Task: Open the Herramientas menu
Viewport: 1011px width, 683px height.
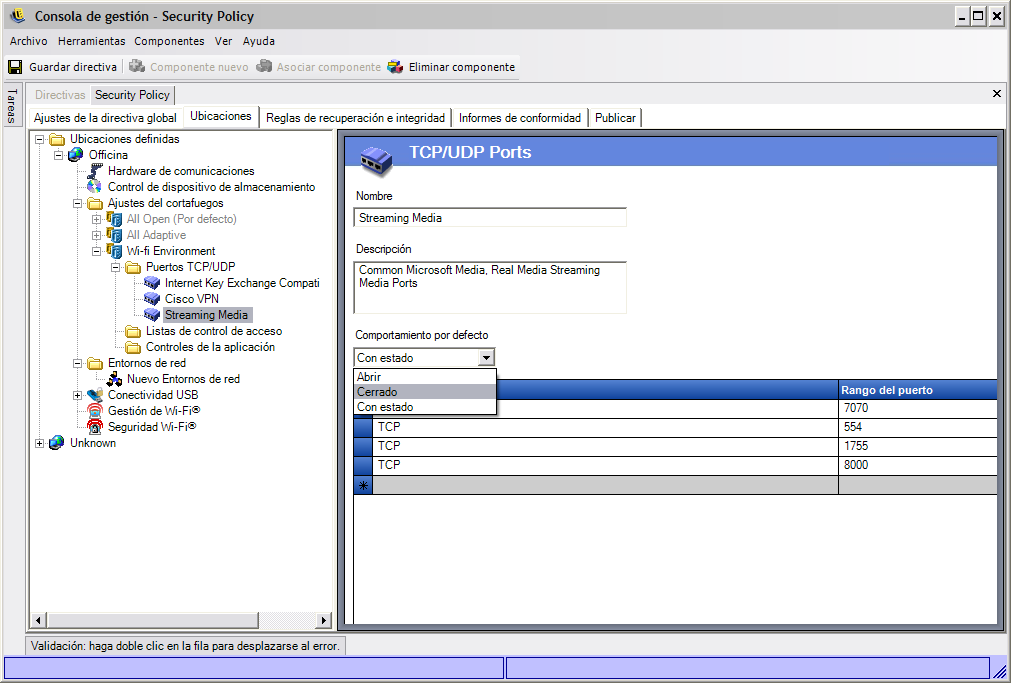Action: click(x=91, y=41)
